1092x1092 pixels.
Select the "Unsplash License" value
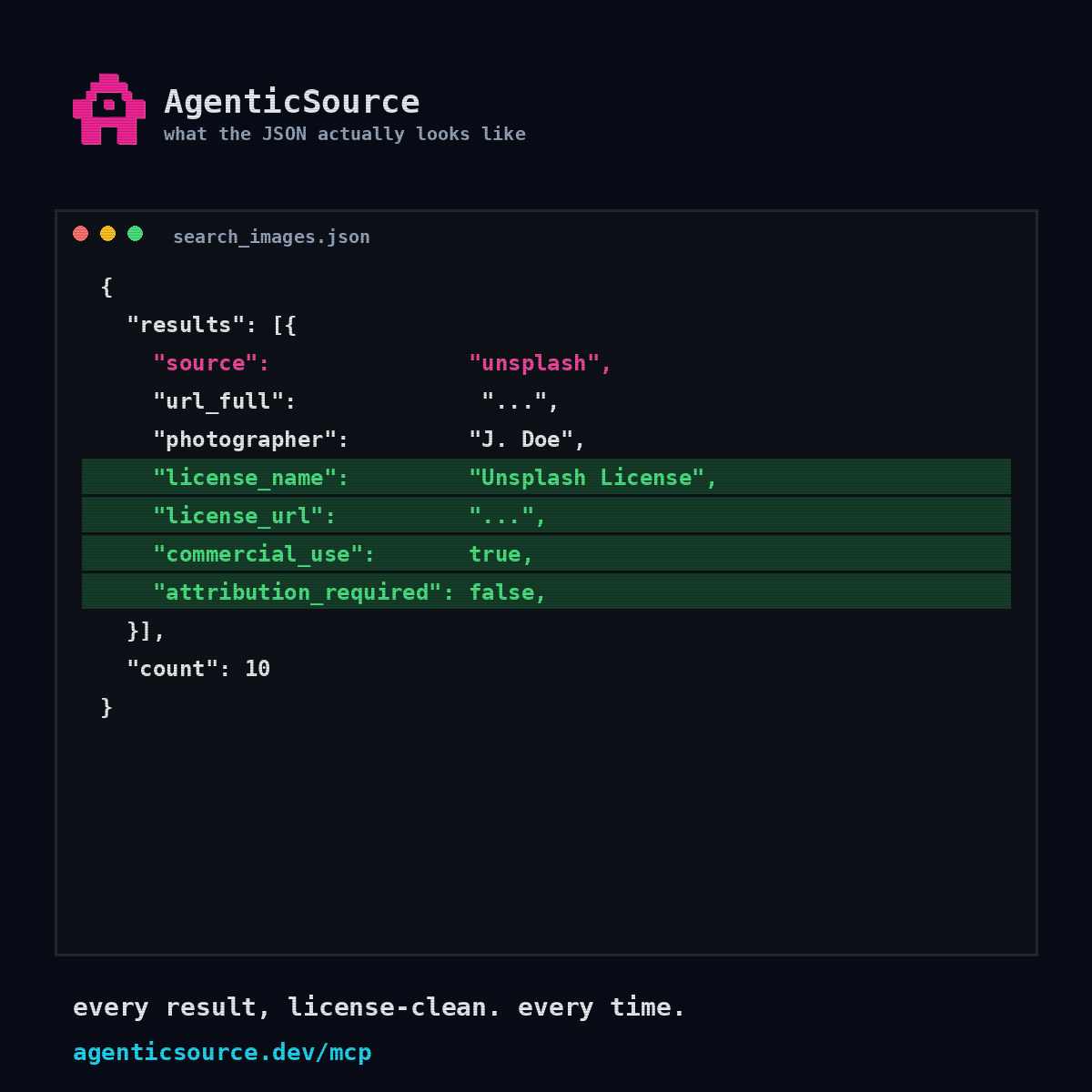592,479
